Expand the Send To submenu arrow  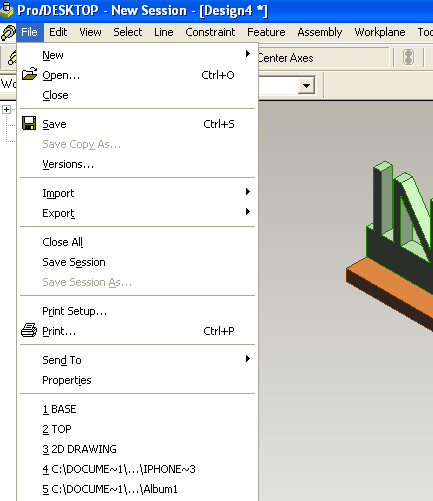(248, 359)
